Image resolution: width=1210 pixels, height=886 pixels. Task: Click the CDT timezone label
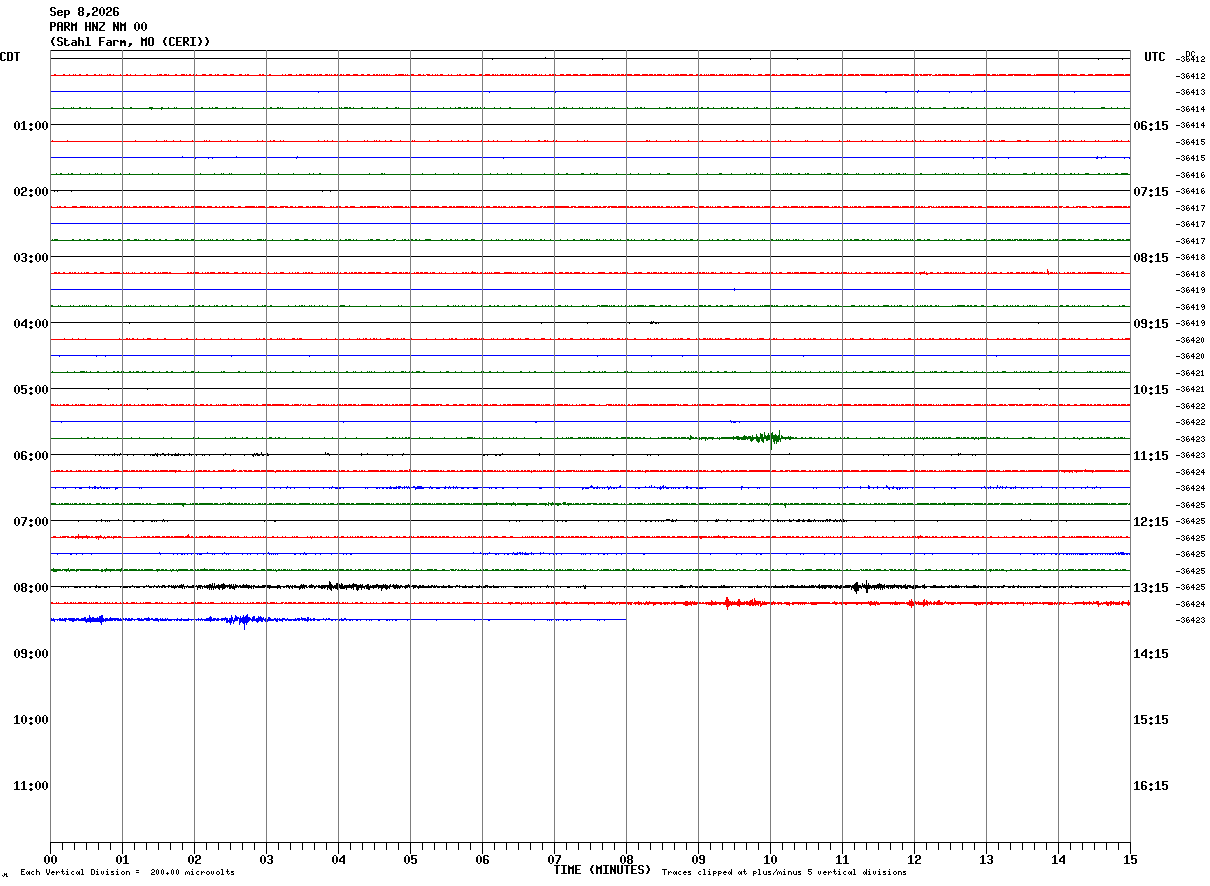(x=10, y=57)
